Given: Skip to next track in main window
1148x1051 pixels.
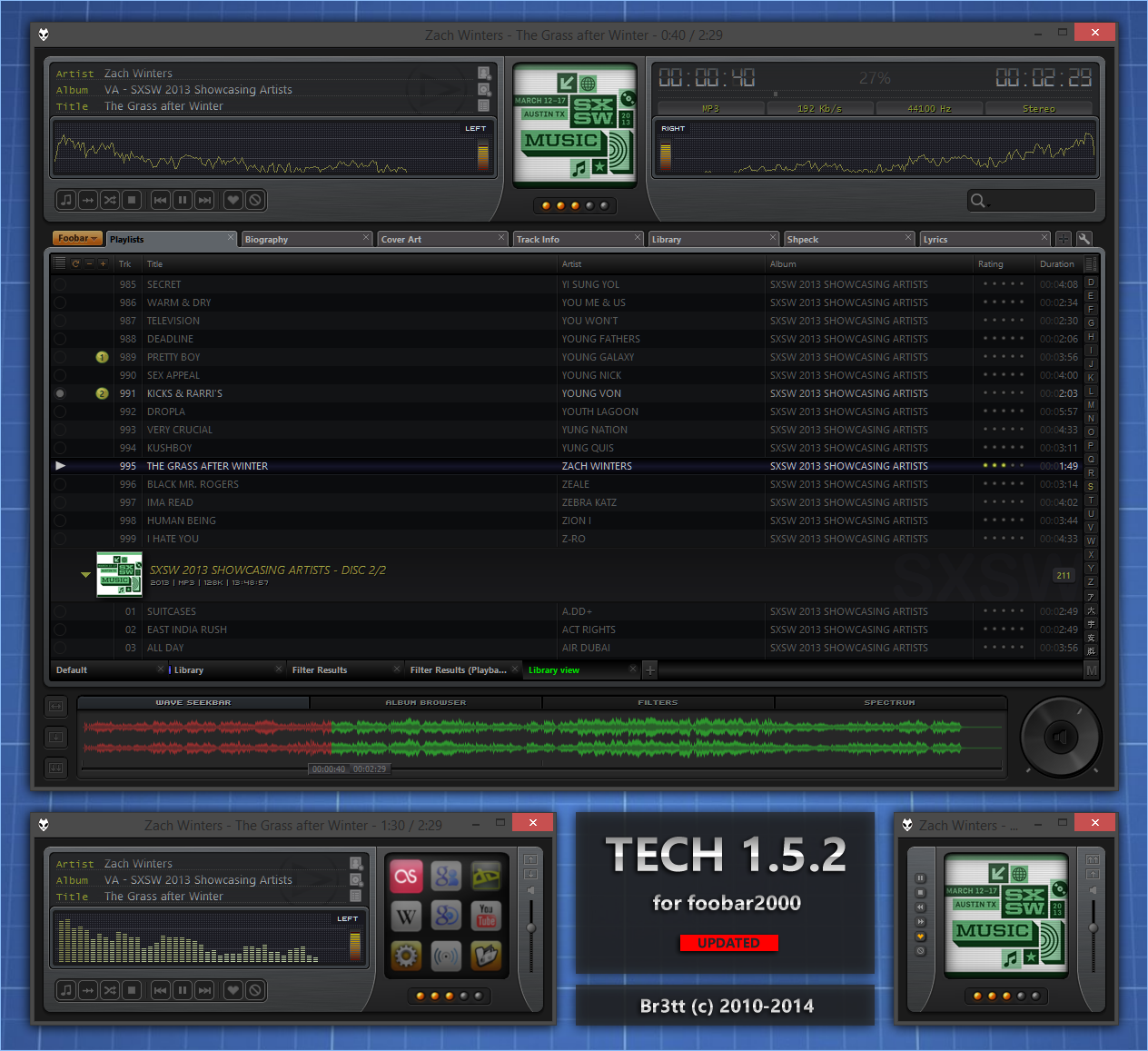Looking at the screenshot, I should (x=204, y=200).
